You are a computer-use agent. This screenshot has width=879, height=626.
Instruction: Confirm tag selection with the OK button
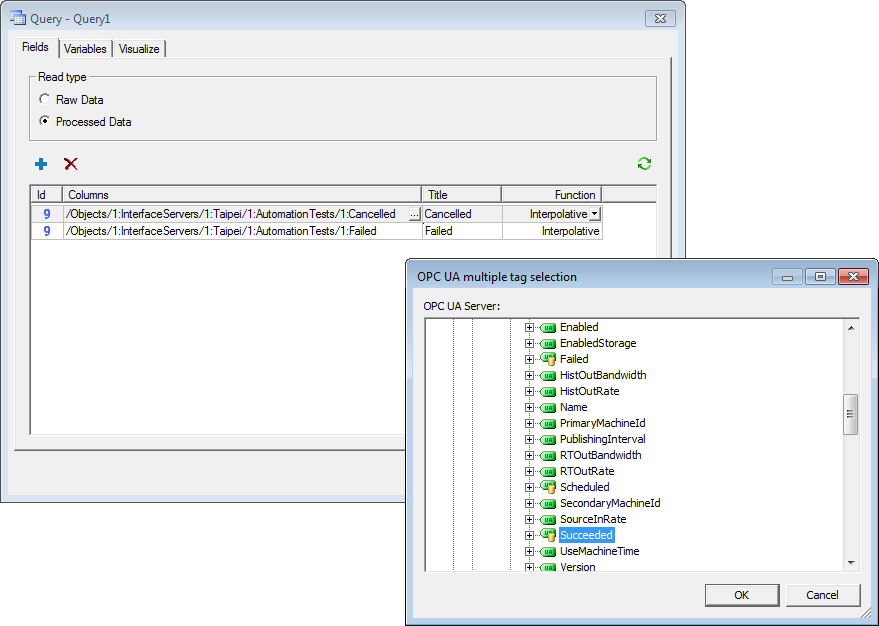(742, 595)
